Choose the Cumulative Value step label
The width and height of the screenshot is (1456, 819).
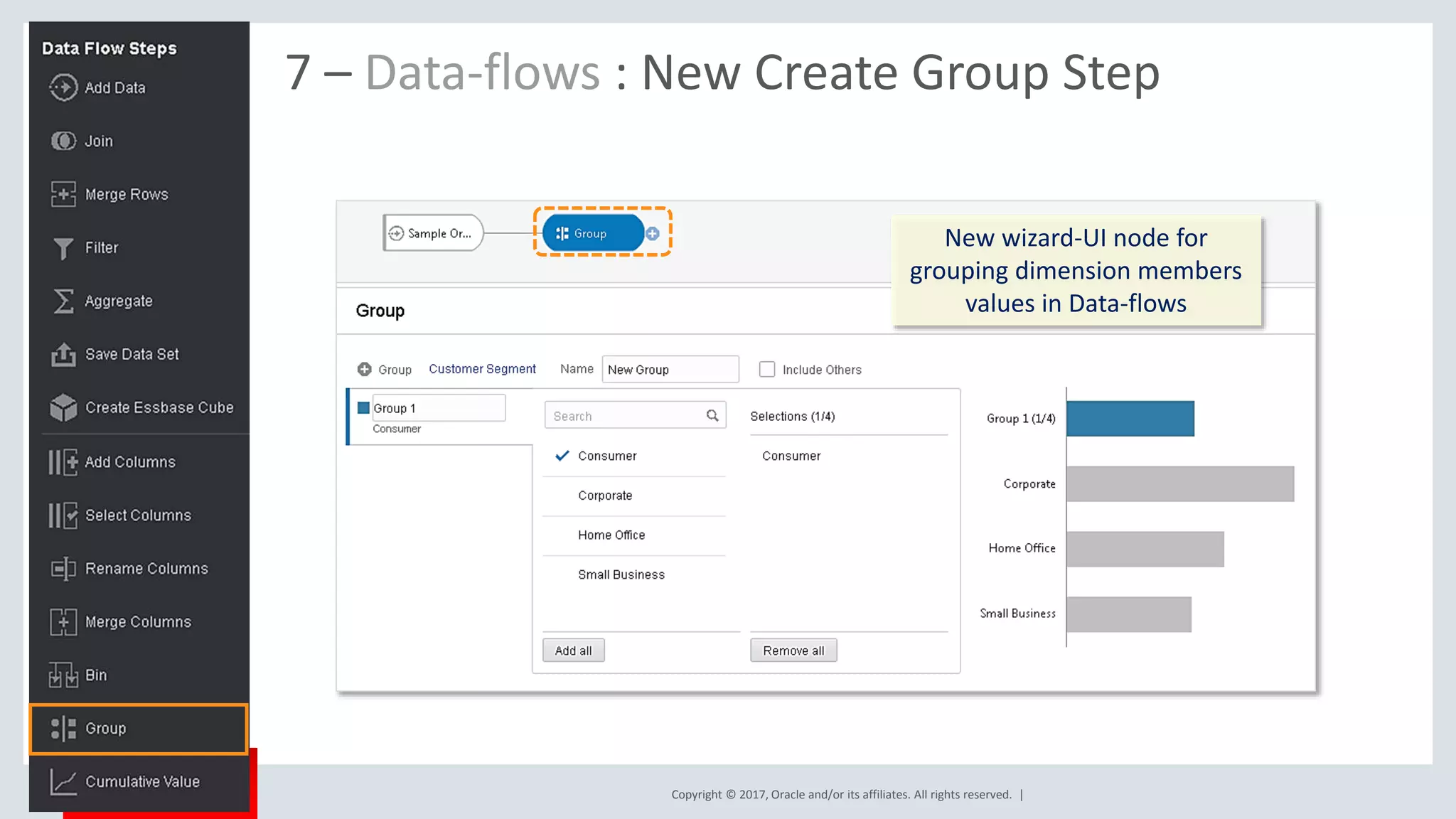point(142,782)
